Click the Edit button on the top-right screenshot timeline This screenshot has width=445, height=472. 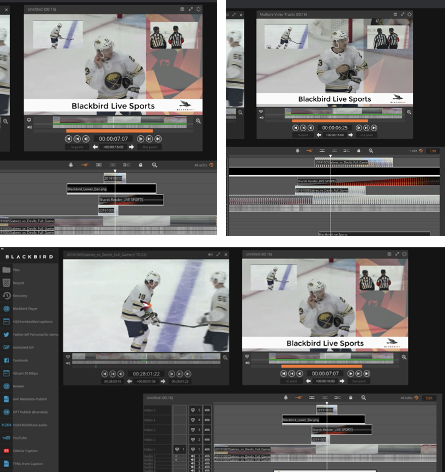pos(433,151)
